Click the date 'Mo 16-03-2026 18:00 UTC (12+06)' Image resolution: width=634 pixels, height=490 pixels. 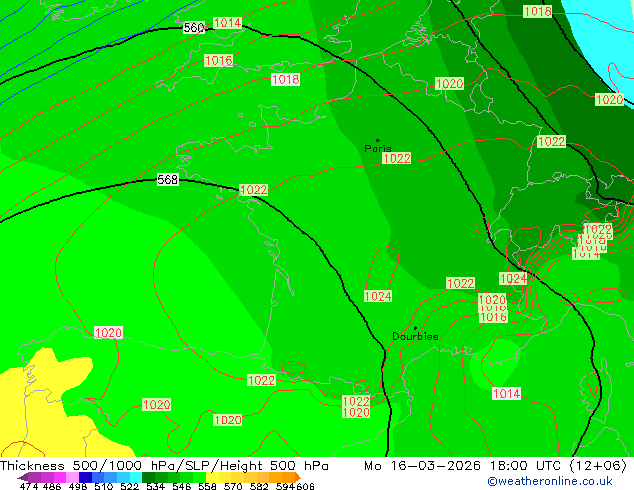[495, 466]
